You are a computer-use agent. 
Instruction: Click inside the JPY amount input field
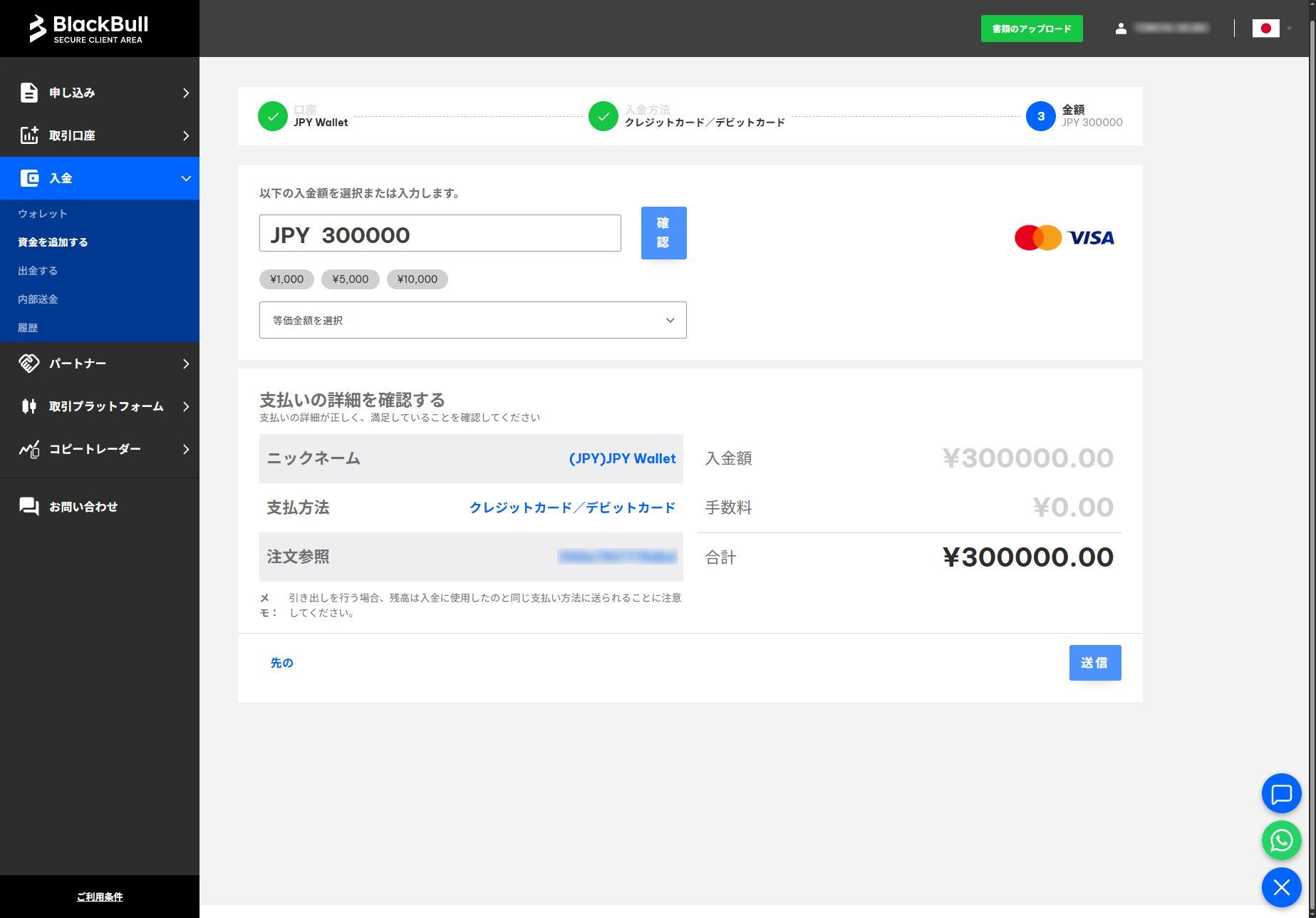[440, 233]
